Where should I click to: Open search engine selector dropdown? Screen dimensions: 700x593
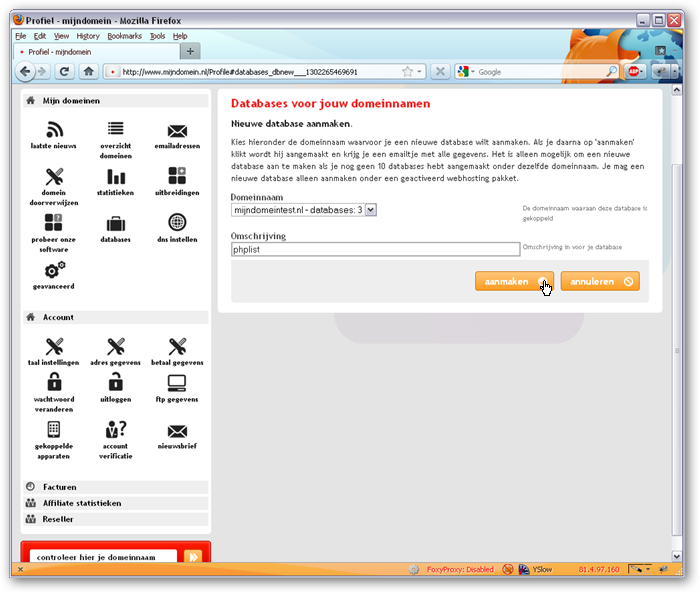point(467,71)
